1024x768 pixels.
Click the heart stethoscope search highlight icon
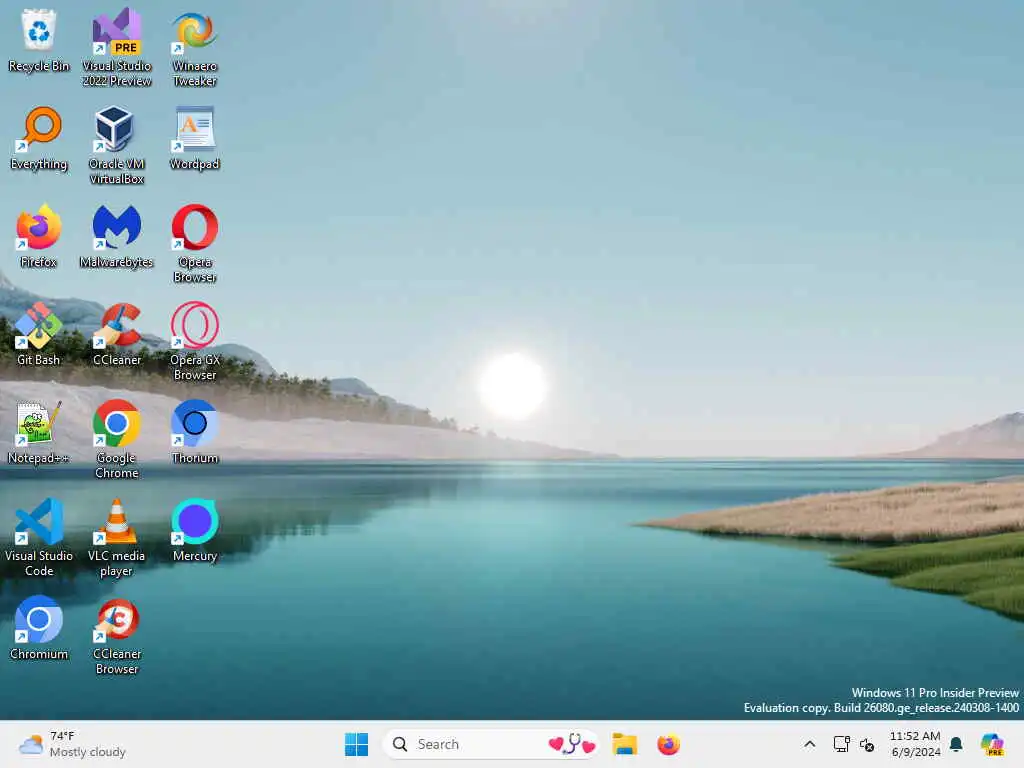572,744
